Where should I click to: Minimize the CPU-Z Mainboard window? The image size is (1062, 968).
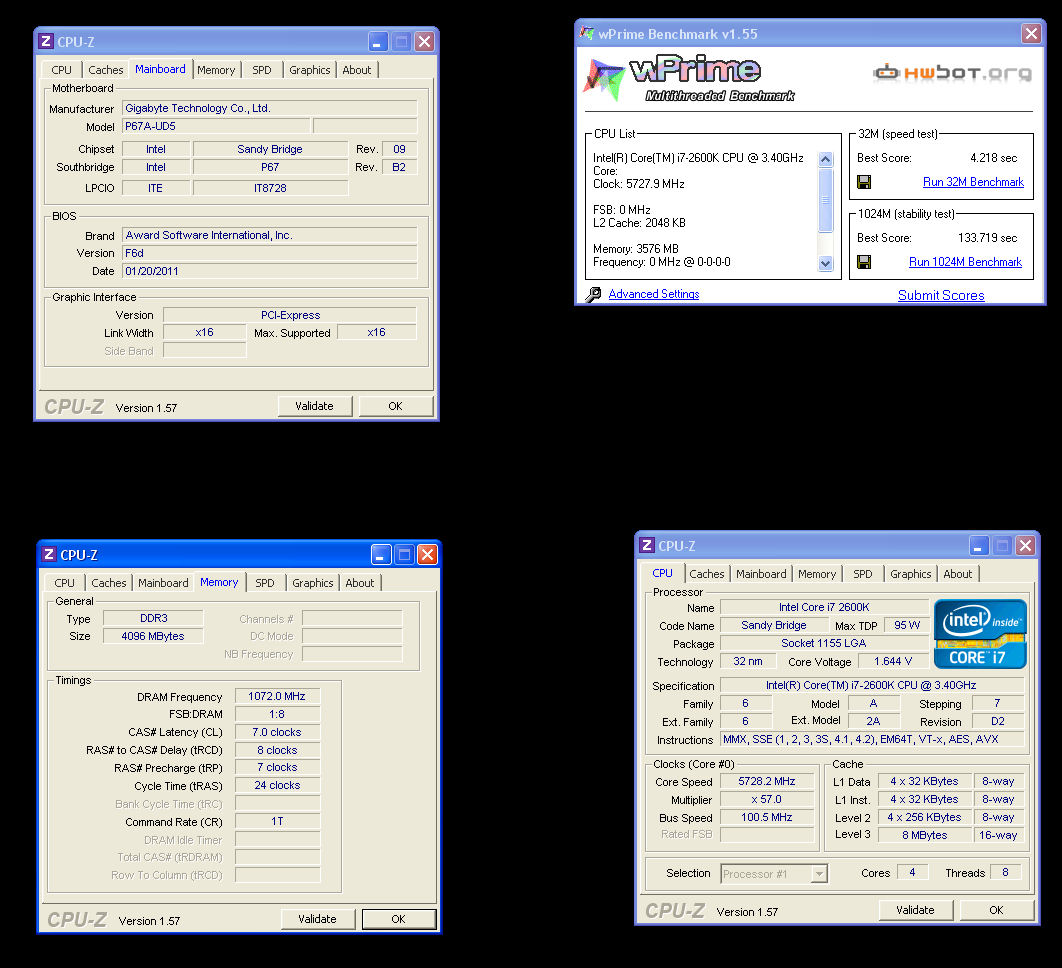[x=378, y=42]
